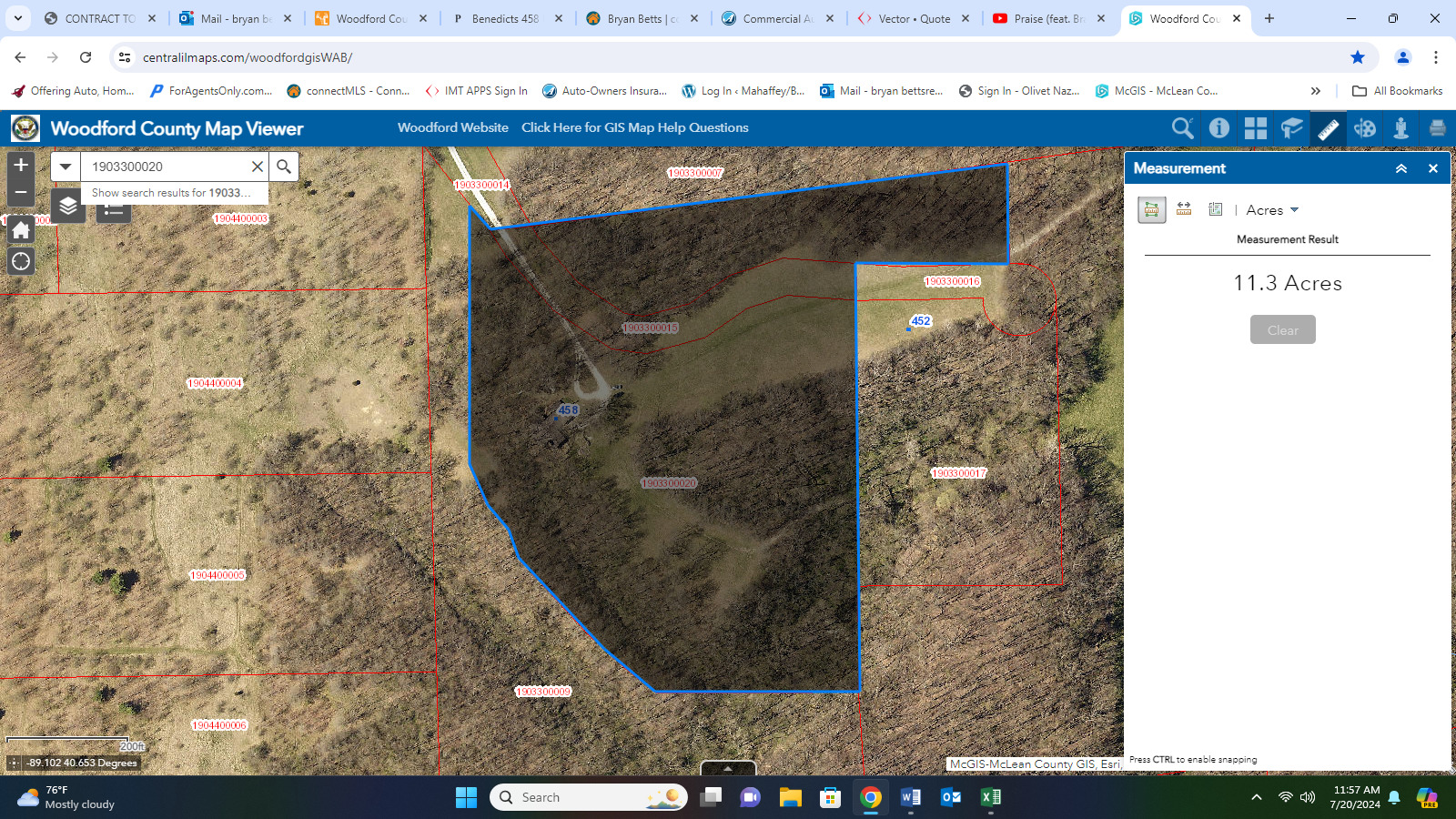Expand the search source dropdown arrow
1456x819 pixels.
click(66, 167)
